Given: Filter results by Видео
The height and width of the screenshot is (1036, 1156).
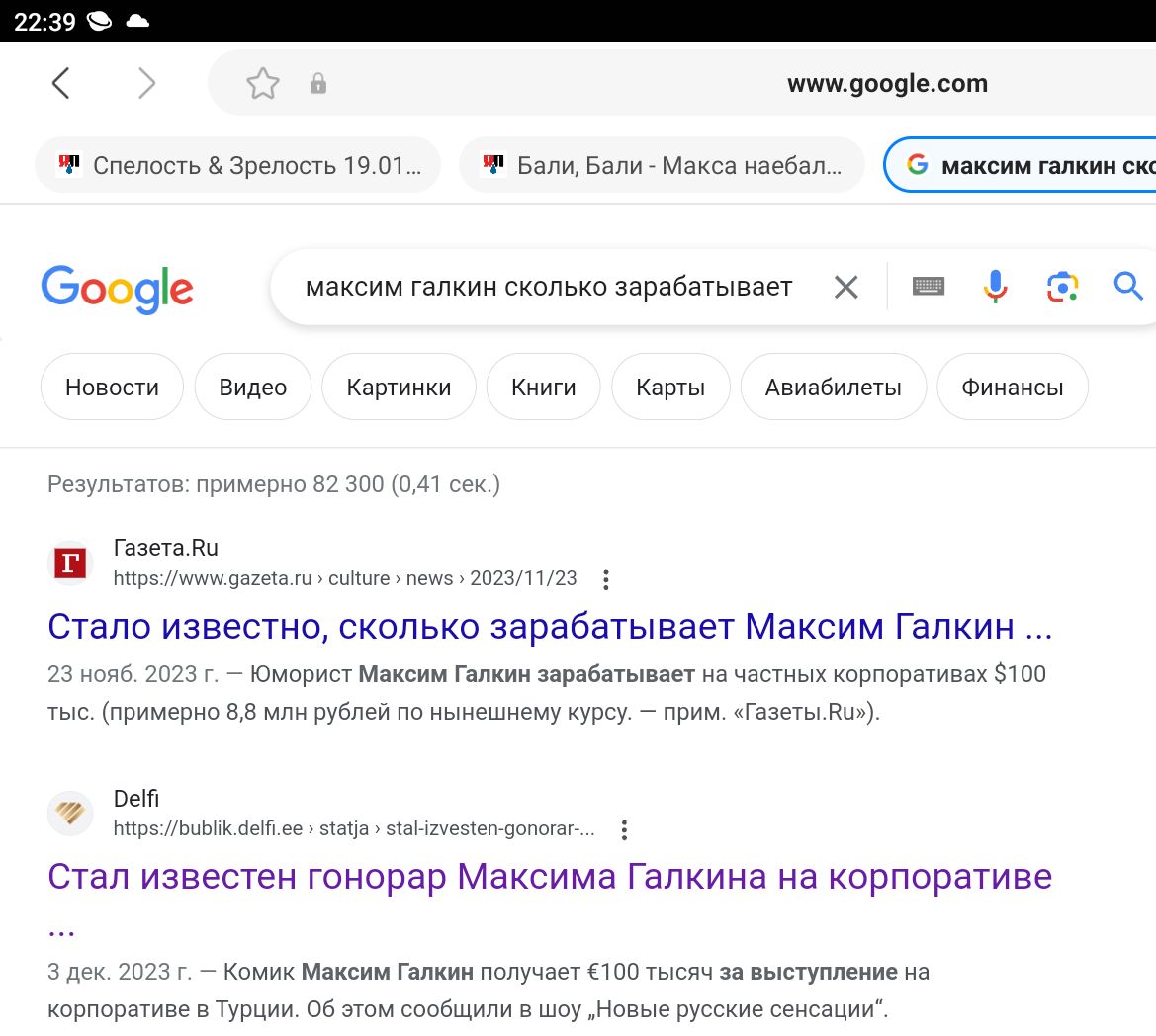Looking at the screenshot, I should pyautogui.click(x=253, y=387).
